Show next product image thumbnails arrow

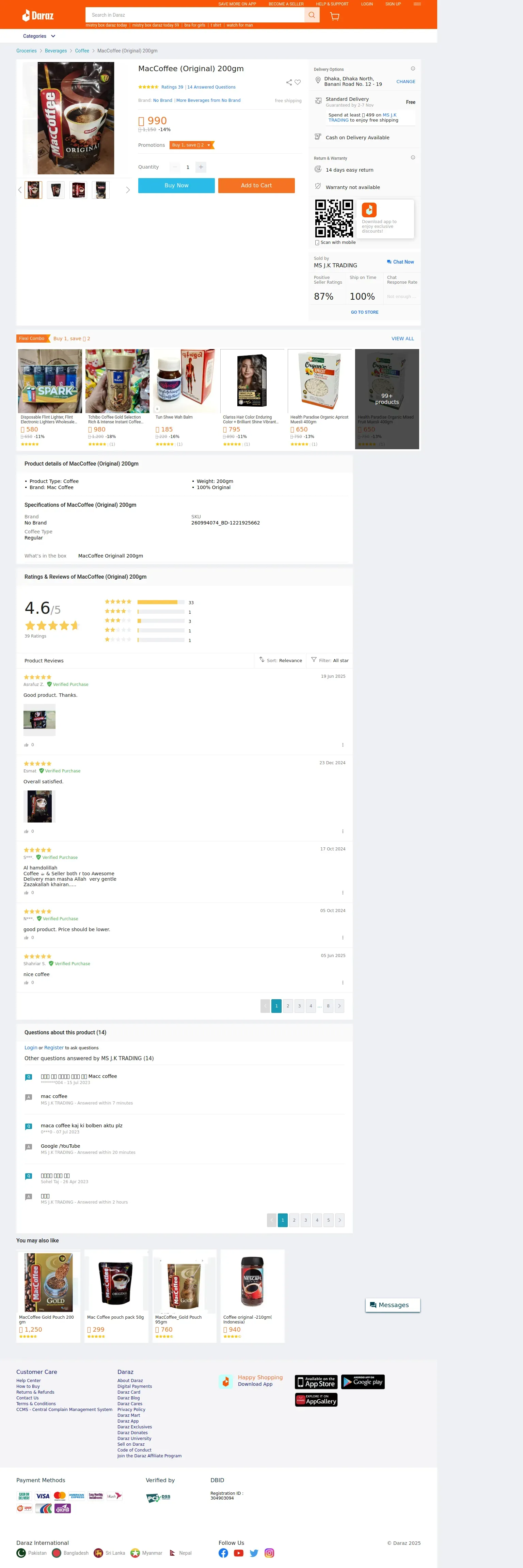tap(128, 190)
